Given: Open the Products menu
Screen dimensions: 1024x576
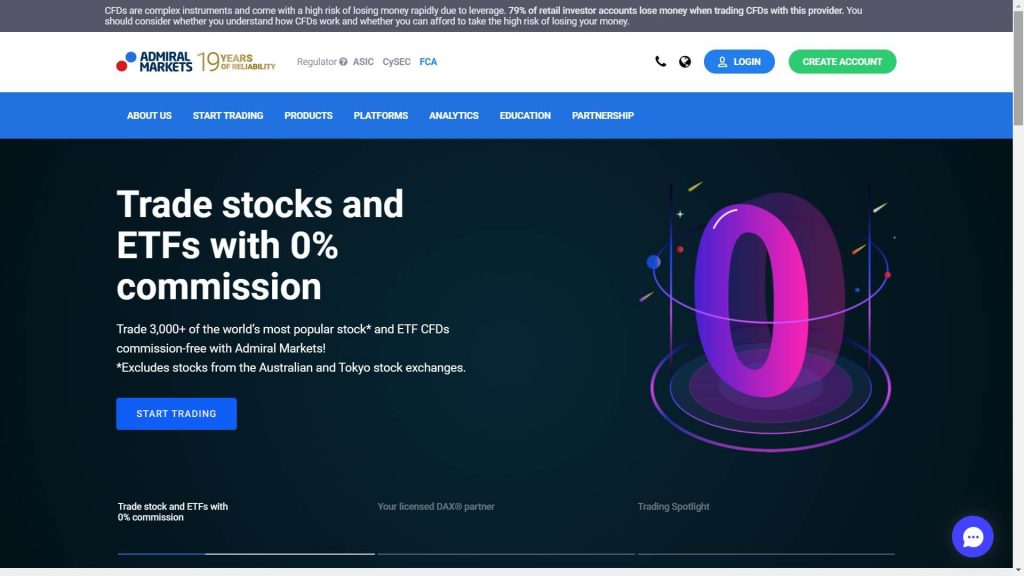Looking at the screenshot, I should 308,116.
